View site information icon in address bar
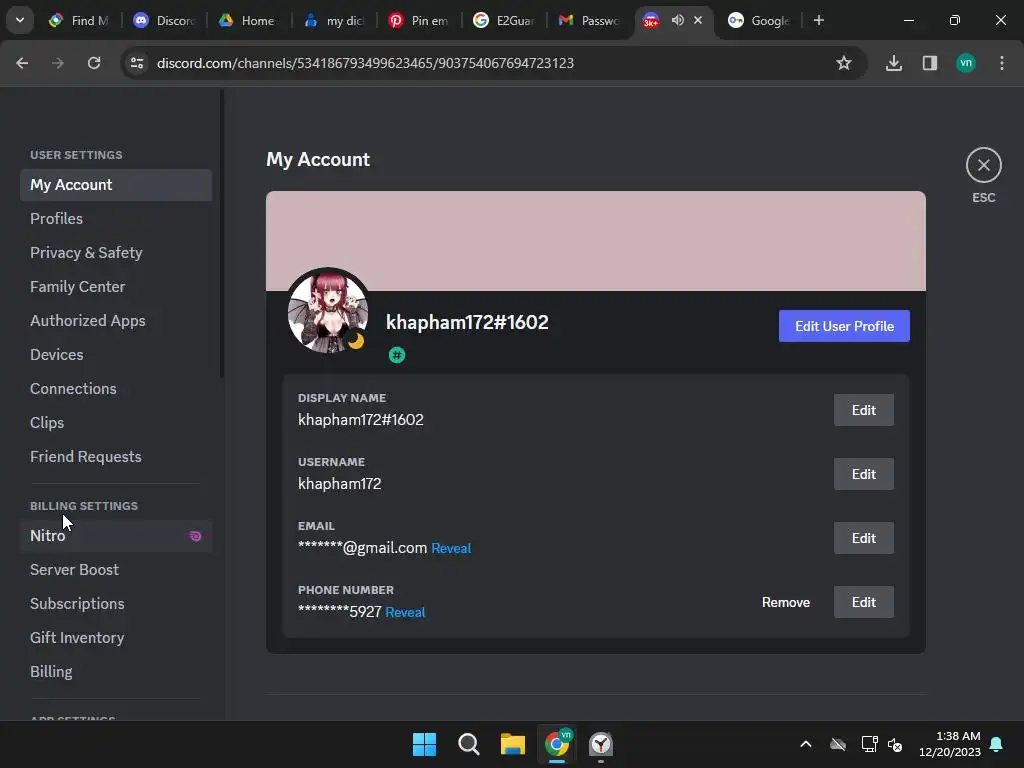The width and height of the screenshot is (1024, 768). click(x=137, y=63)
